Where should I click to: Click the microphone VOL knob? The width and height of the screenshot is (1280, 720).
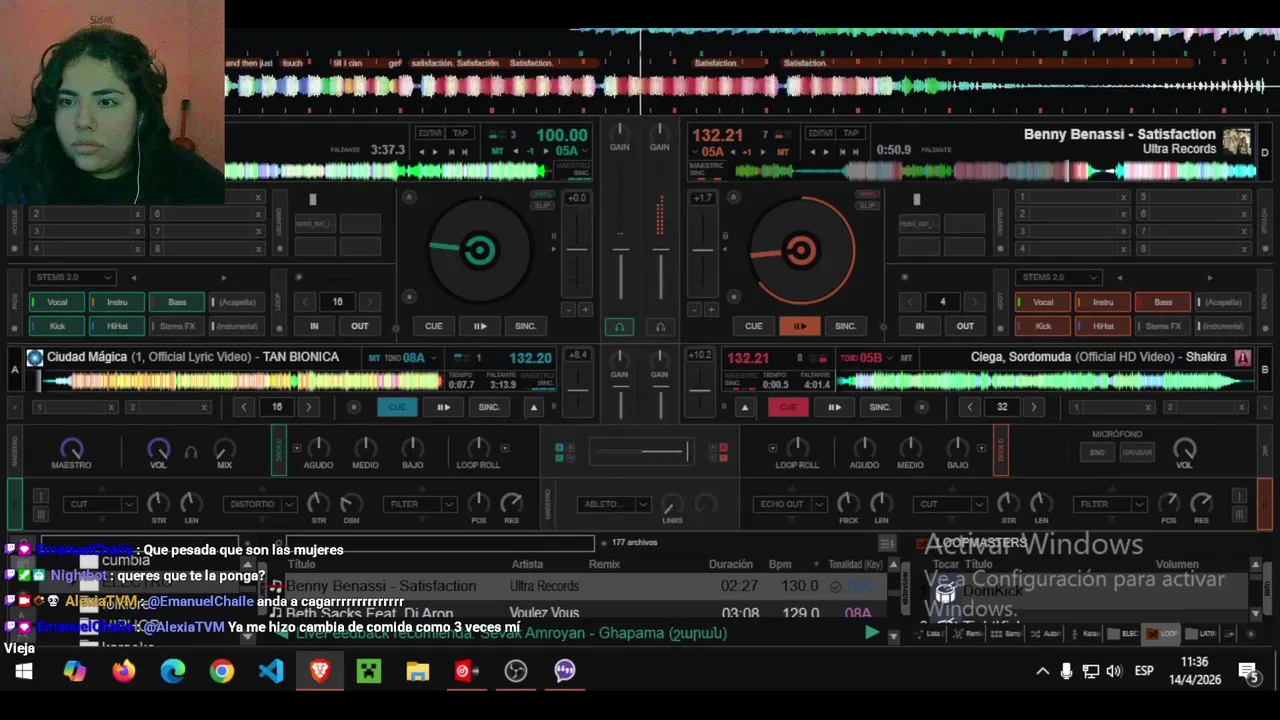click(1185, 448)
